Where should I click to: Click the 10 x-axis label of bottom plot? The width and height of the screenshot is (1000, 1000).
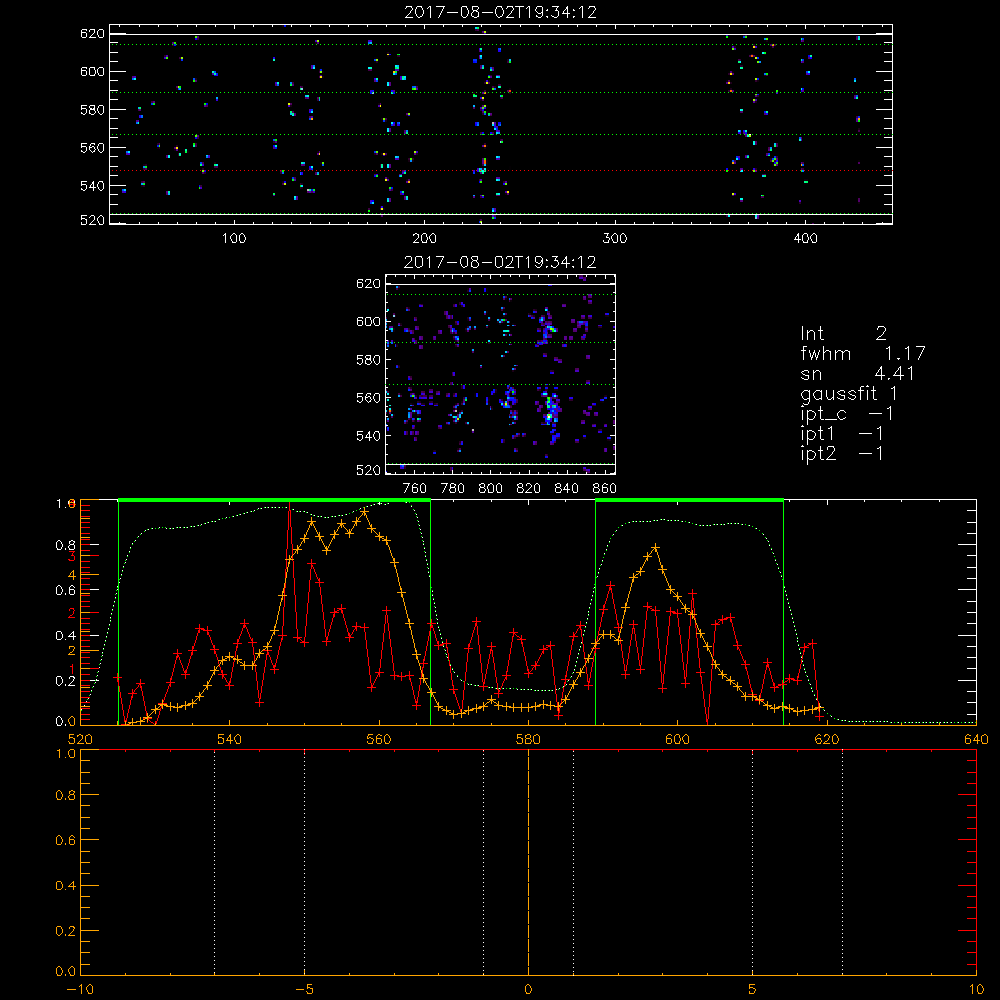tap(976, 989)
